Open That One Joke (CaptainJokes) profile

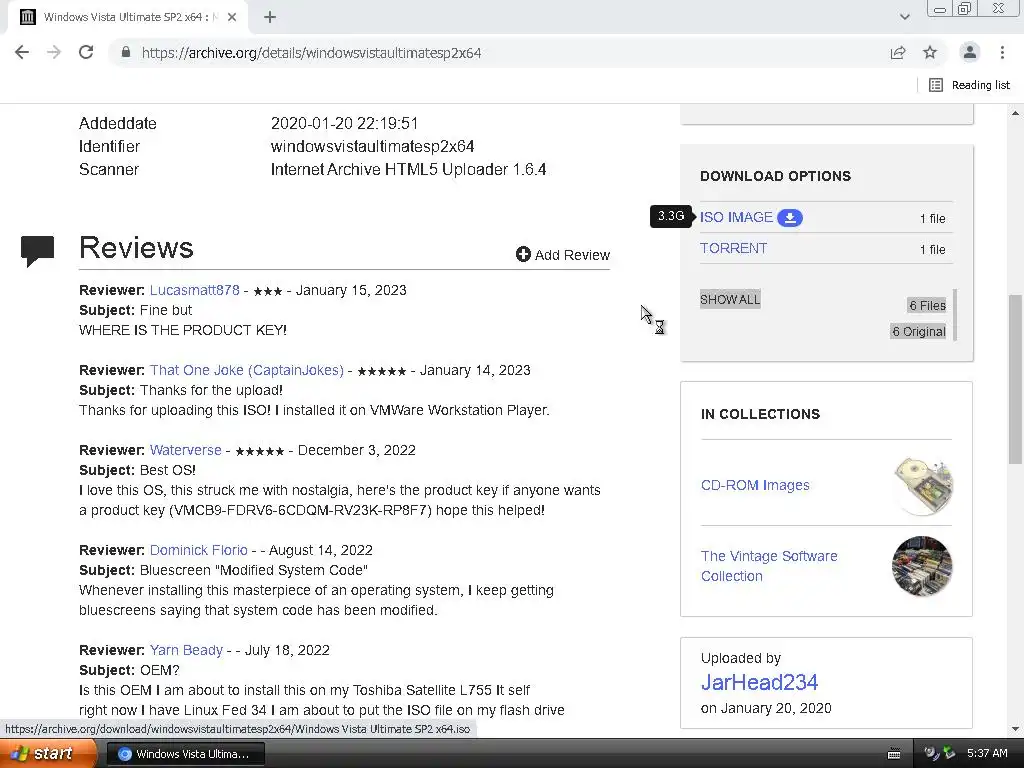coord(247,370)
